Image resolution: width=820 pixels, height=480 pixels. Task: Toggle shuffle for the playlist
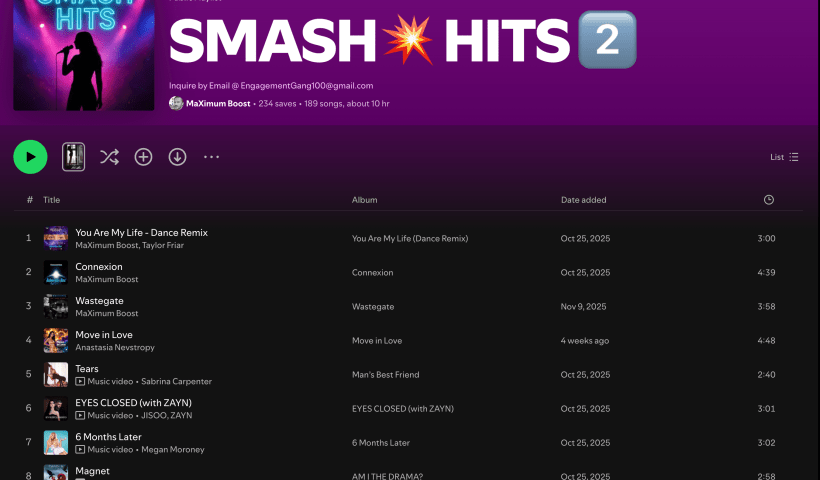coord(109,157)
